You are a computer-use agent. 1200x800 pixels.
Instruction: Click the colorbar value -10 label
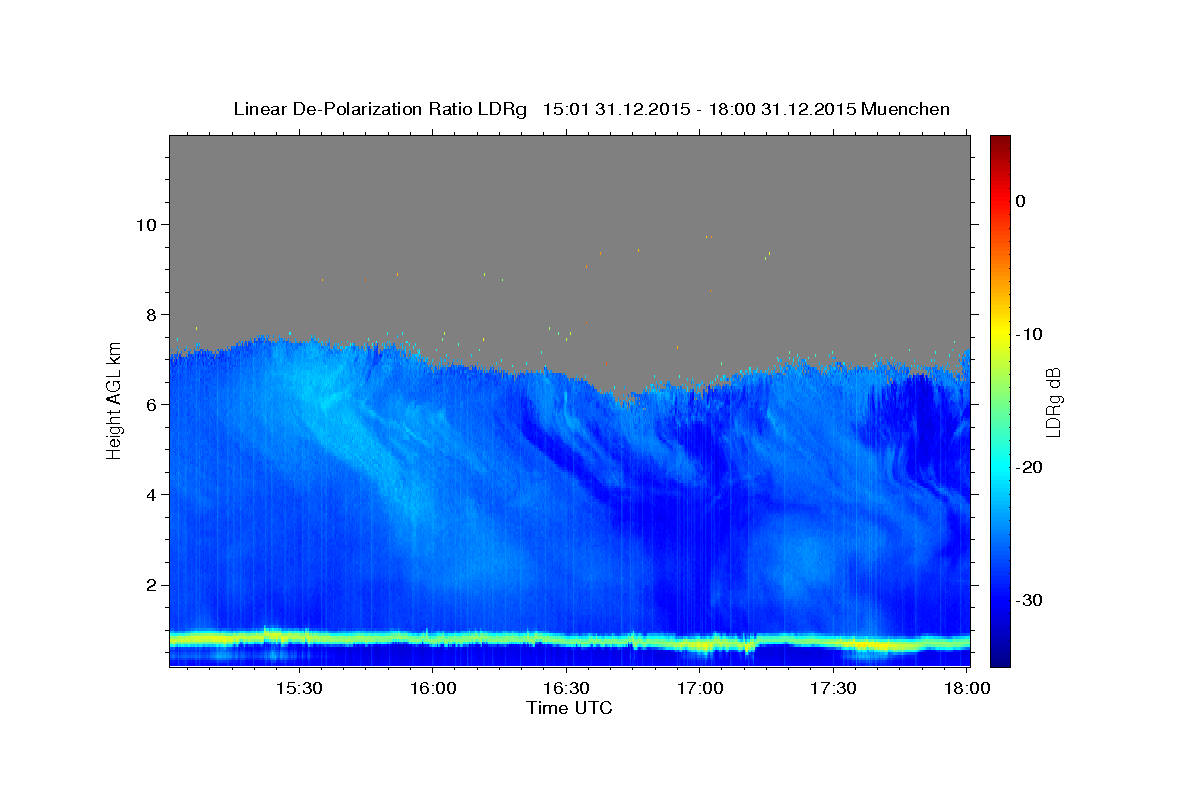click(x=1029, y=334)
